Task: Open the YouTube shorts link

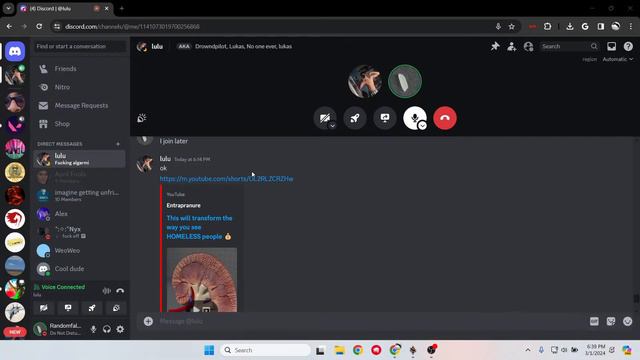Action: coord(226,179)
